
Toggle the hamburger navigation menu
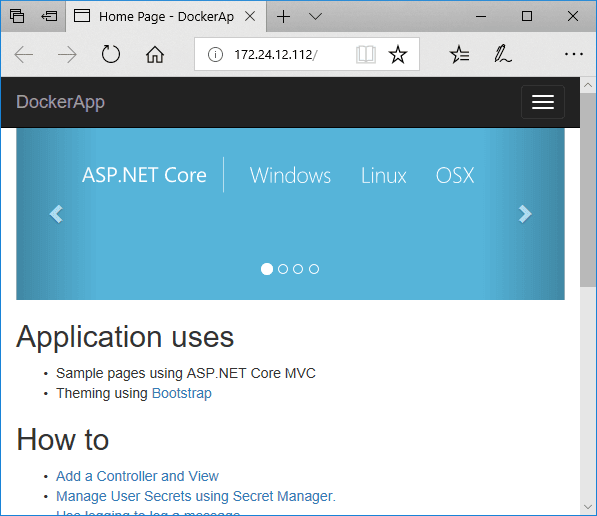(x=543, y=102)
